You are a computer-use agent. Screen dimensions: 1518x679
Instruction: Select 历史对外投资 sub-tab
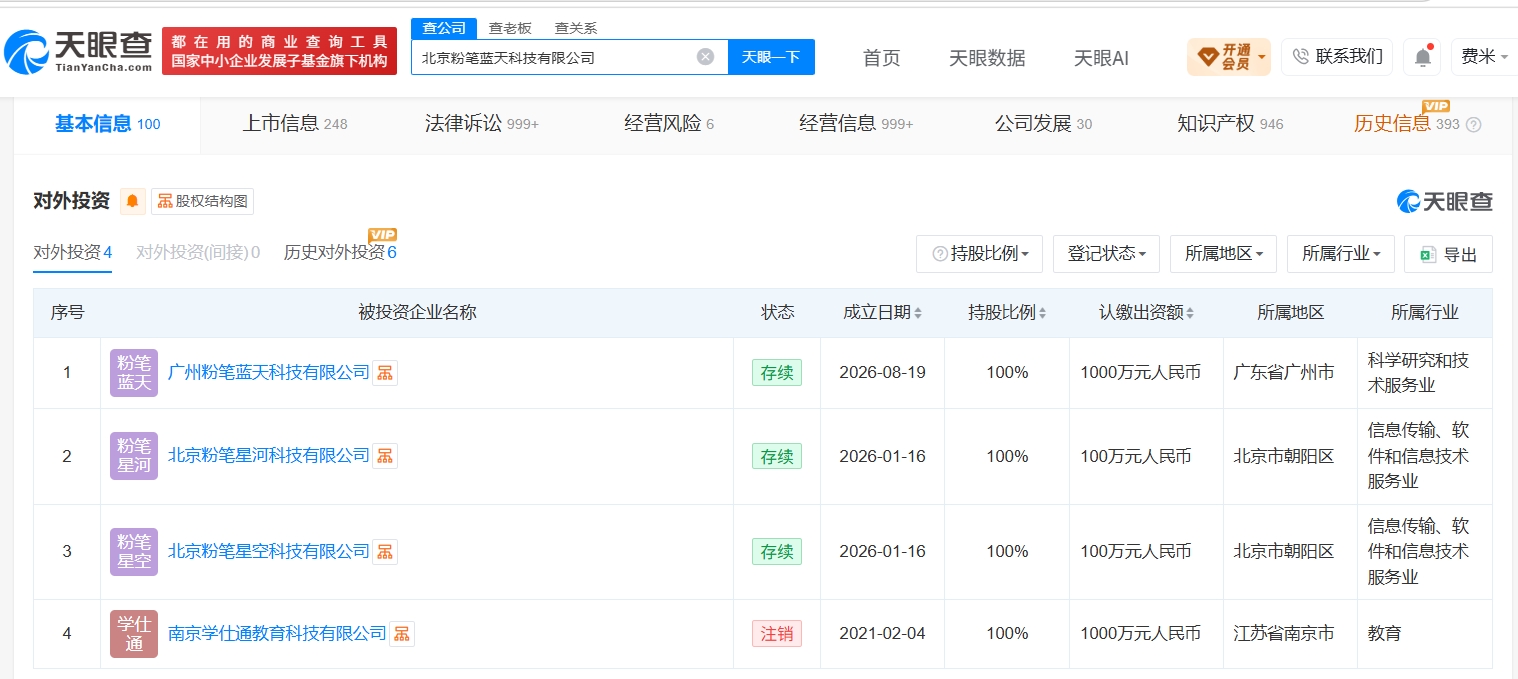(340, 252)
